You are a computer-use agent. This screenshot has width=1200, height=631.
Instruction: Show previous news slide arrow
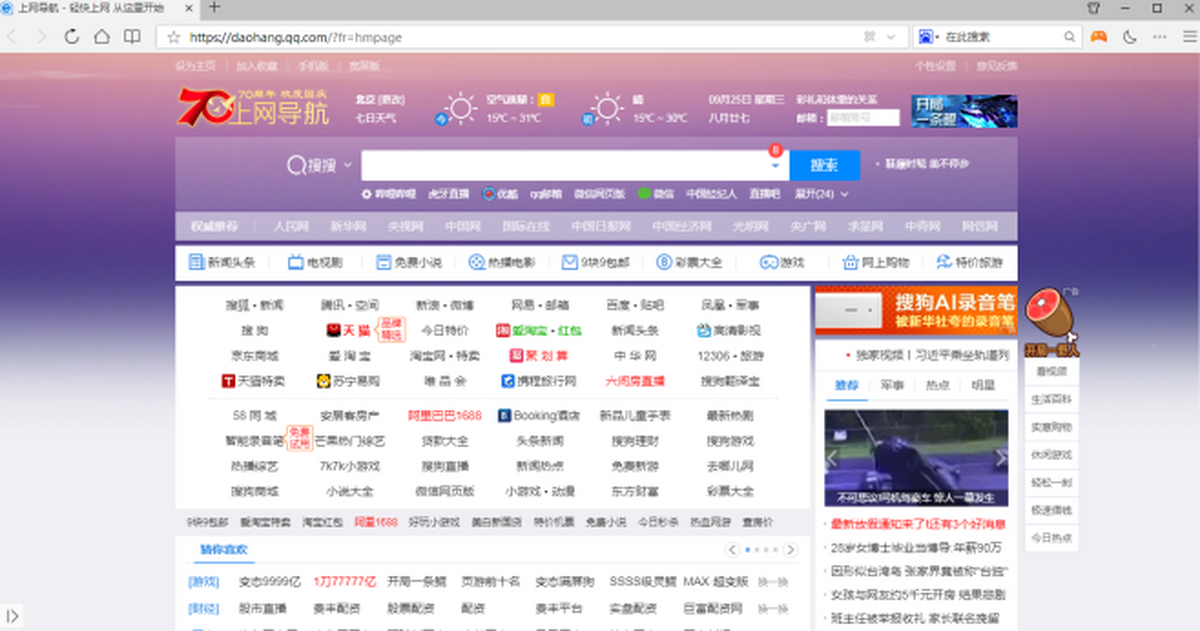click(832, 458)
